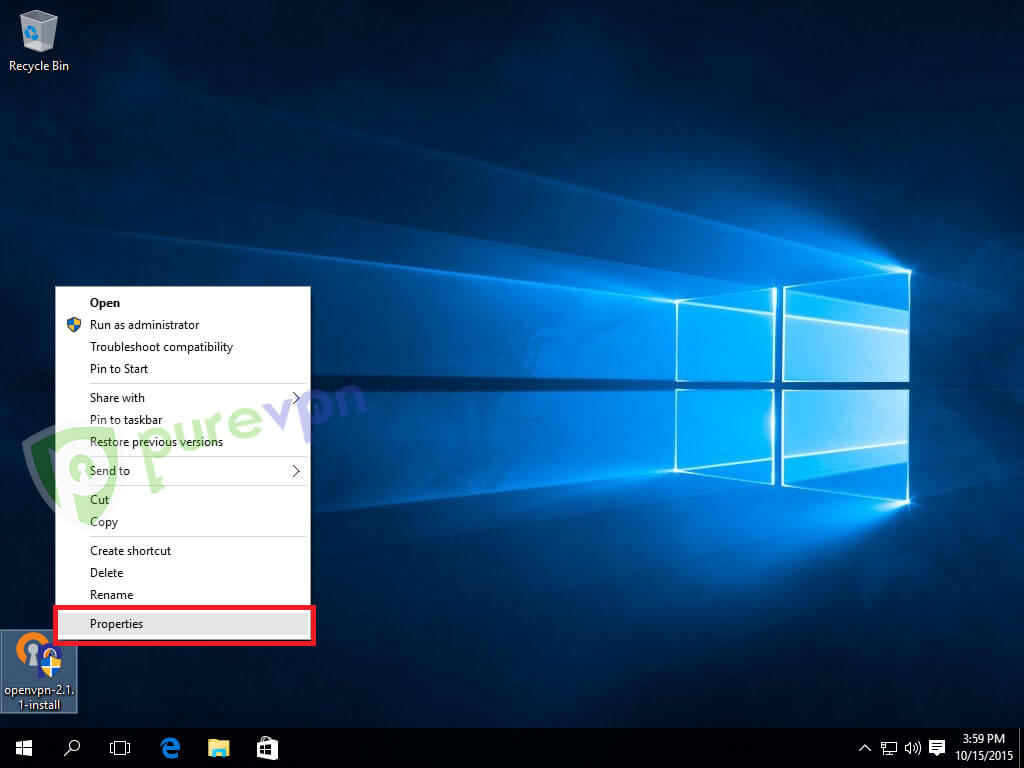
Task: Open the volume speaker tray icon
Action: tap(912, 748)
